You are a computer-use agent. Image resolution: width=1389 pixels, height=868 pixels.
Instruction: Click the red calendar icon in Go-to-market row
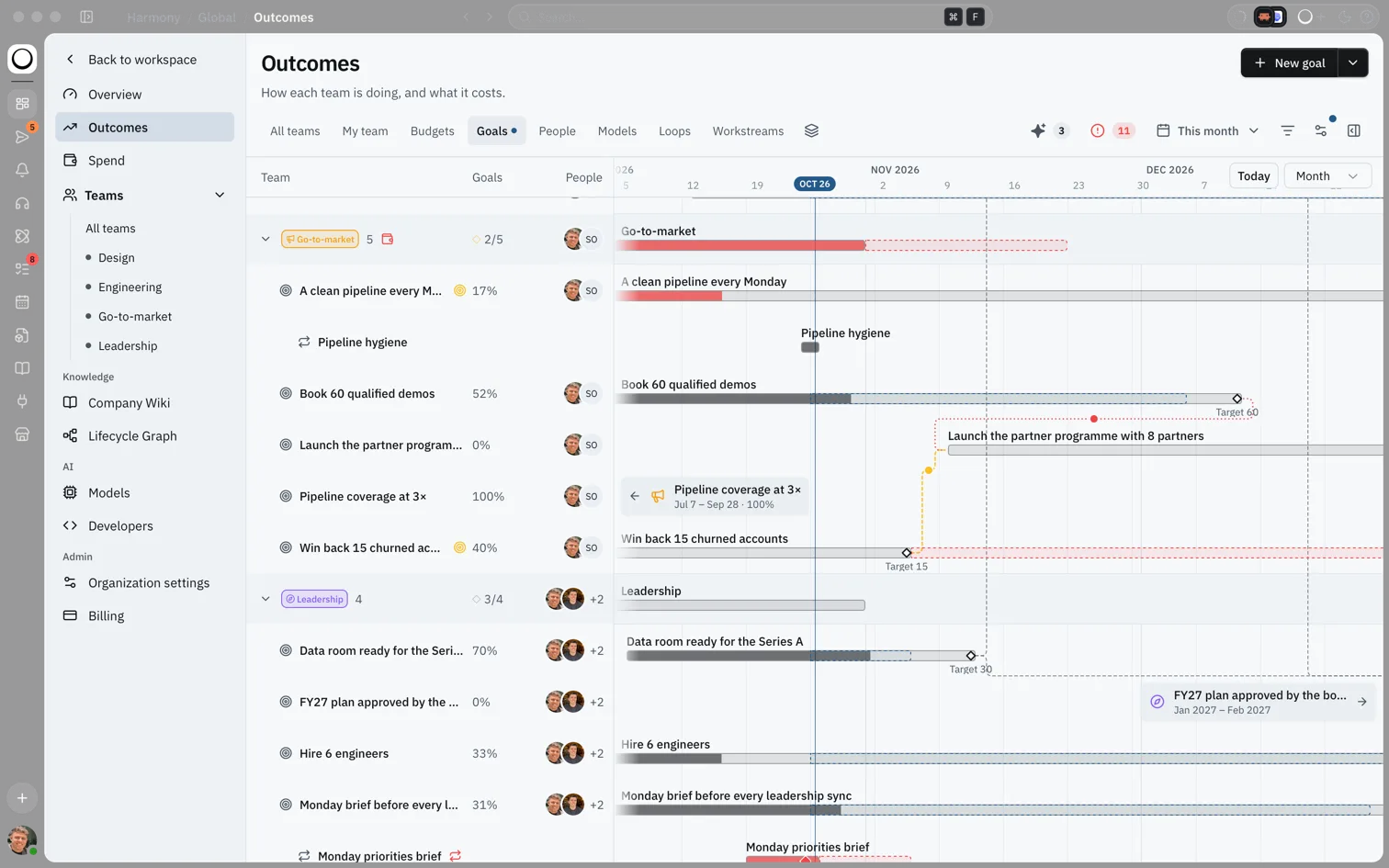click(388, 239)
